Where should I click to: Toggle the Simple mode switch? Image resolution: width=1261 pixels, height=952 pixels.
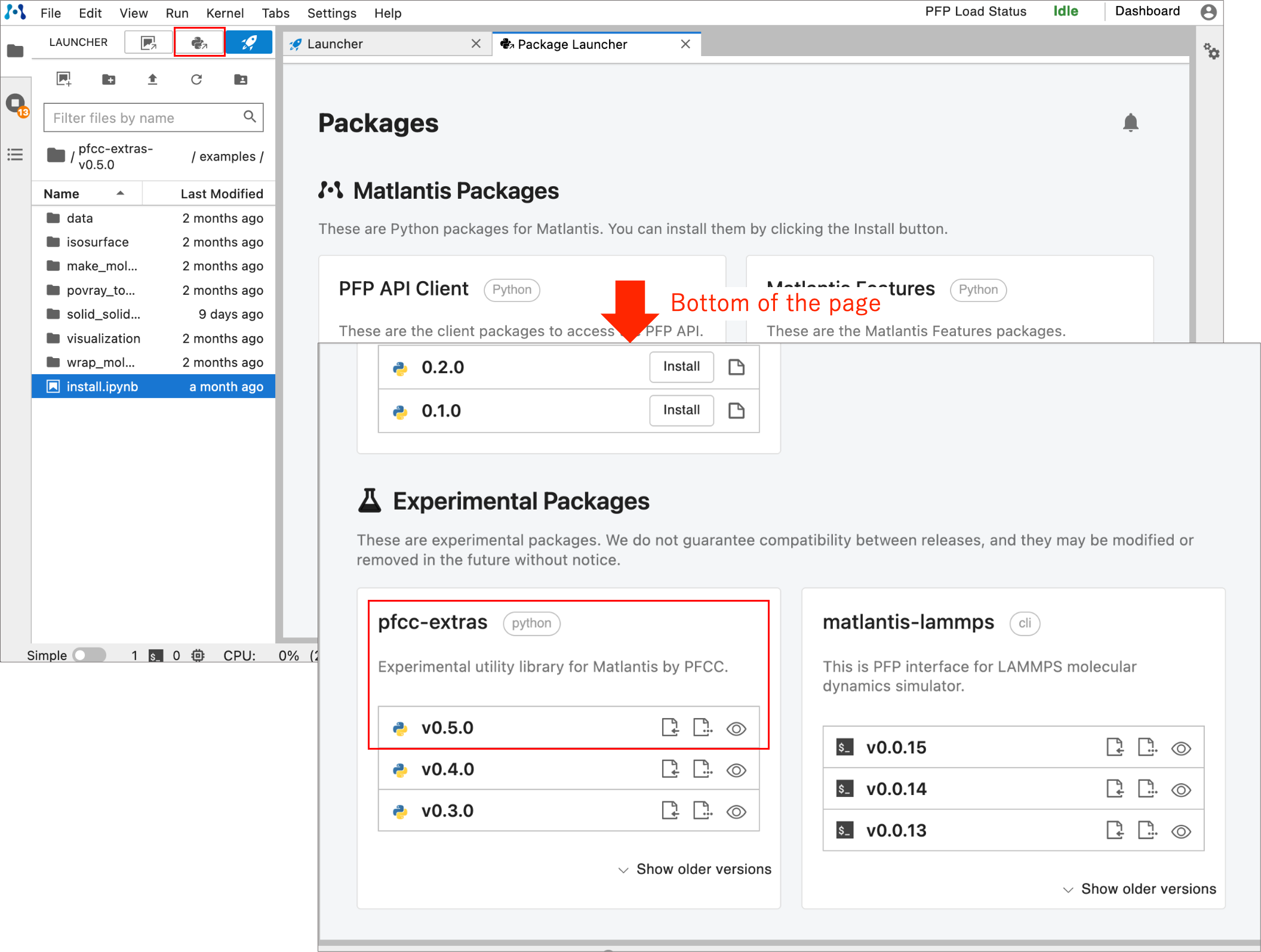[x=89, y=655]
